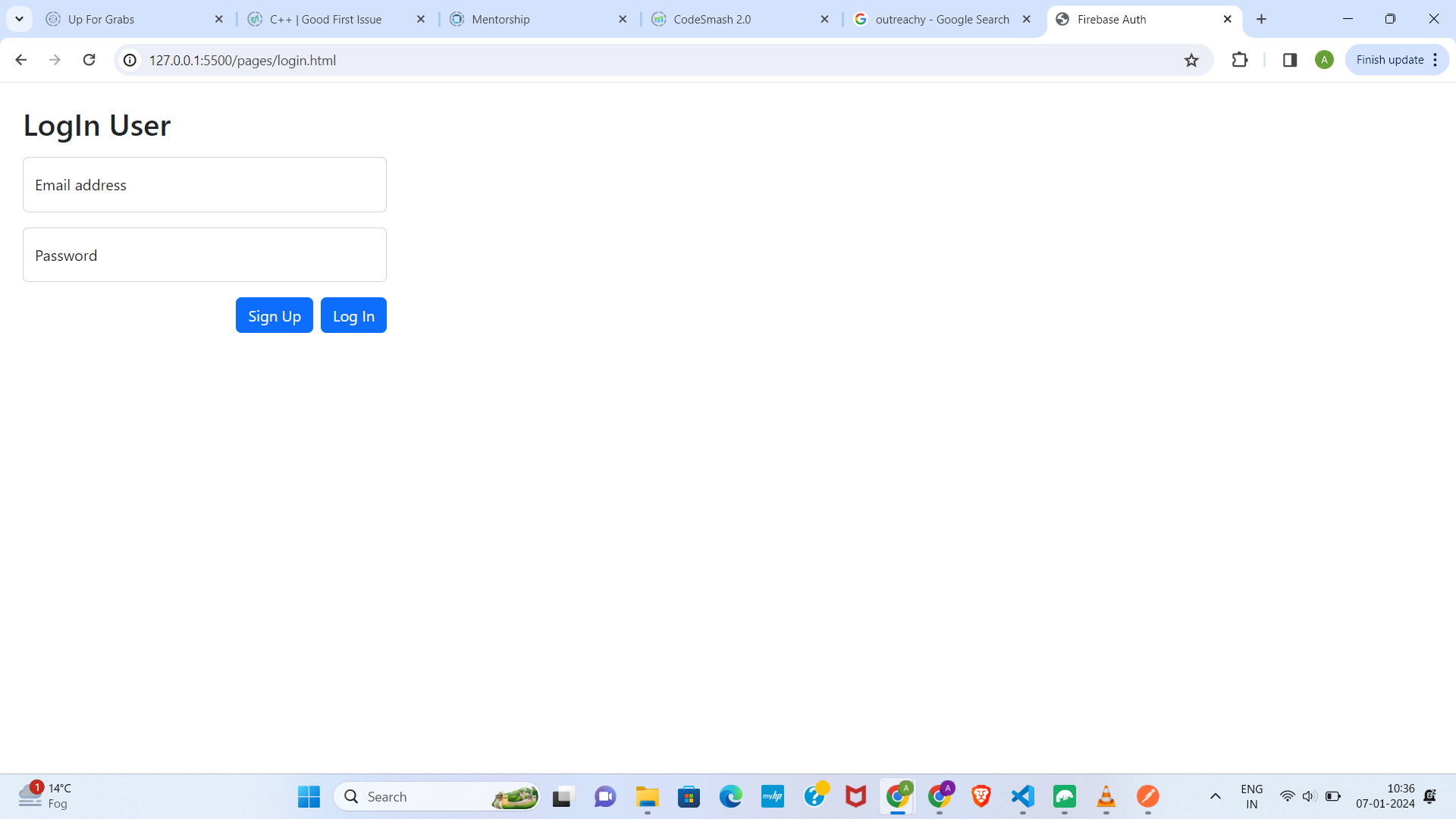Close the Up For Grabs tab
Viewport: 1456px width, 819px height.
(x=219, y=20)
